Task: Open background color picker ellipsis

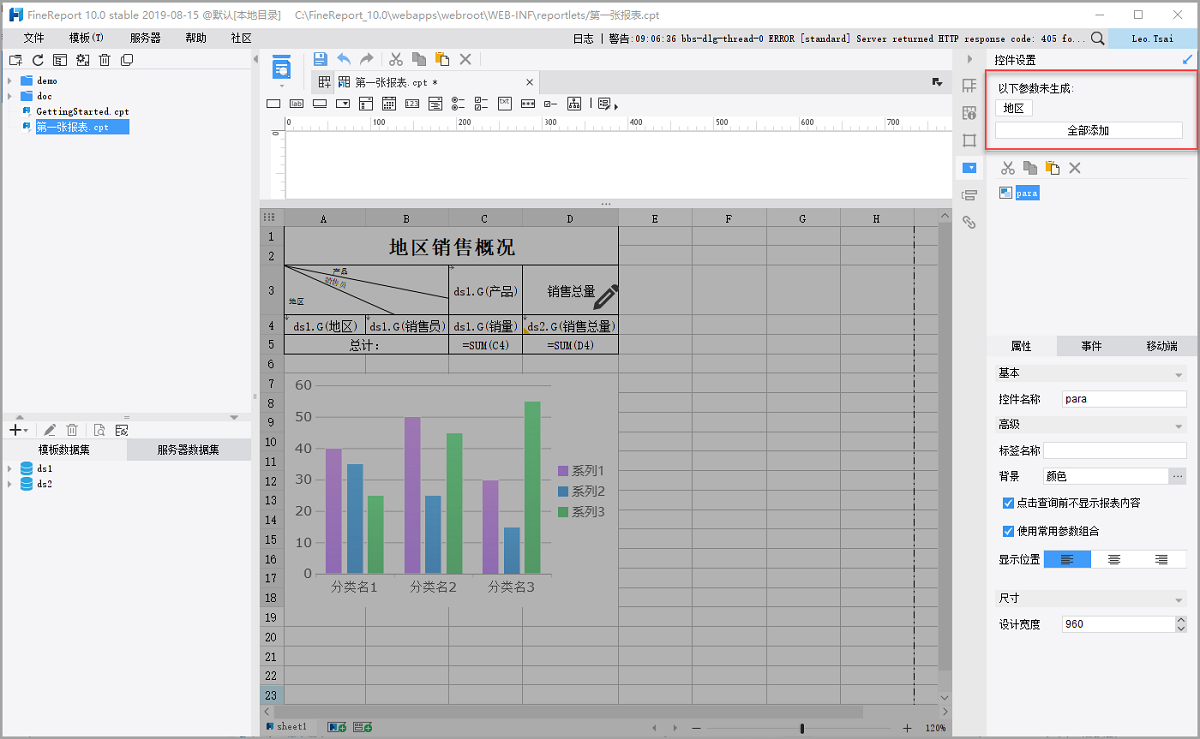Action: pyautogui.click(x=1177, y=477)
